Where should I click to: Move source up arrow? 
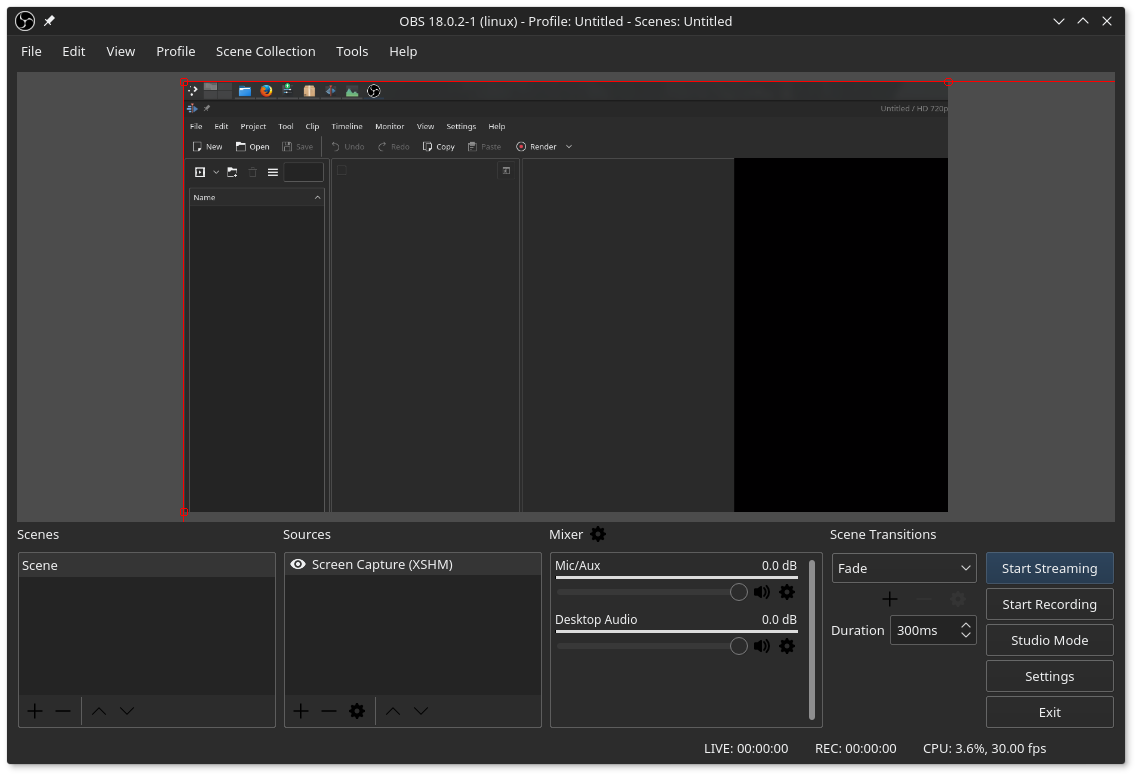(x=393, y=712)
